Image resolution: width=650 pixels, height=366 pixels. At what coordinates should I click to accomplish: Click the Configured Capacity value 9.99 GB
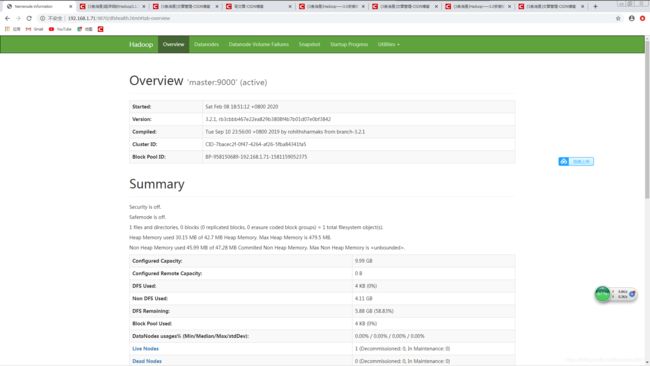click(364, 261)
